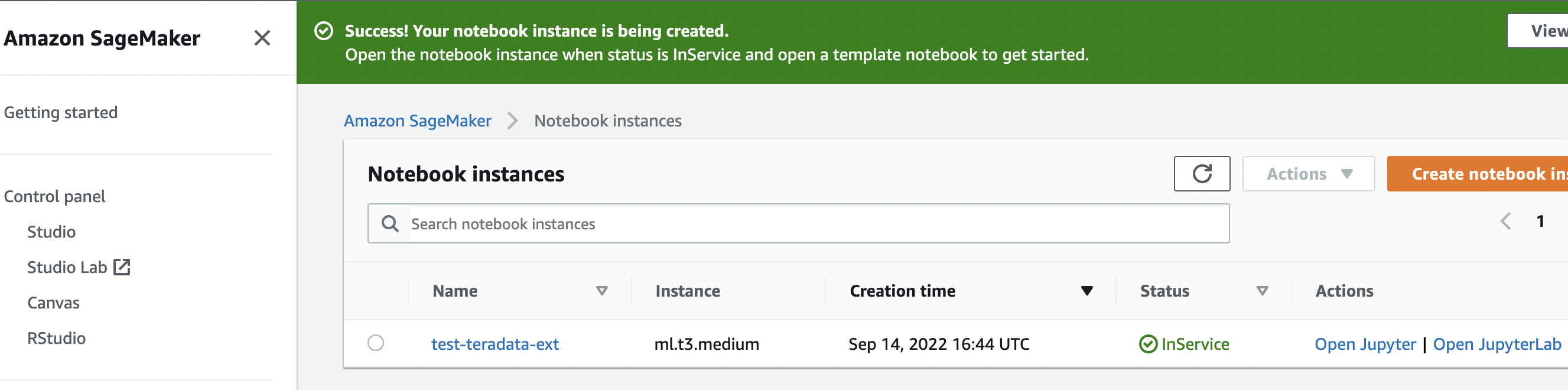The width and height of the screenshot is (1568, 390).
Task: Click the search magnifier icon
Action: pos(389,224)
